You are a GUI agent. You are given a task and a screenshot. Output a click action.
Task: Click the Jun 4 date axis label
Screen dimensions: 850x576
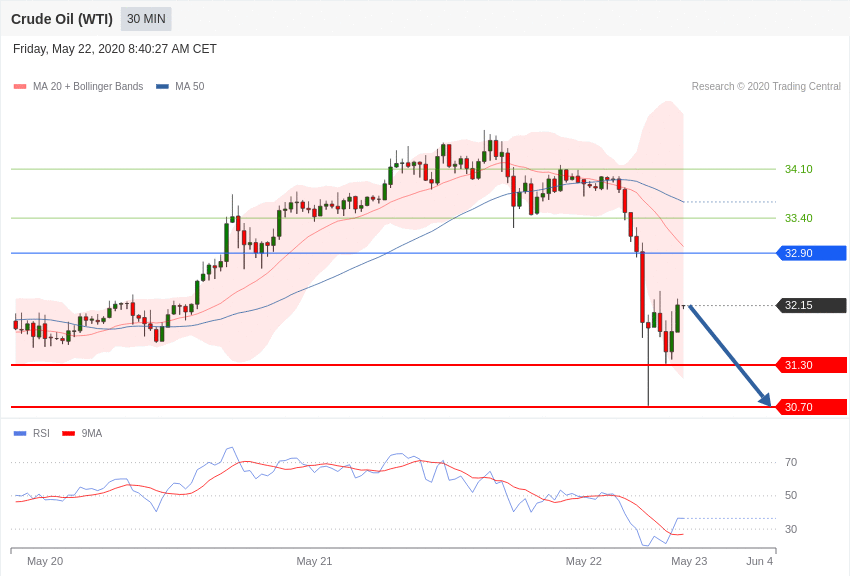759,561
